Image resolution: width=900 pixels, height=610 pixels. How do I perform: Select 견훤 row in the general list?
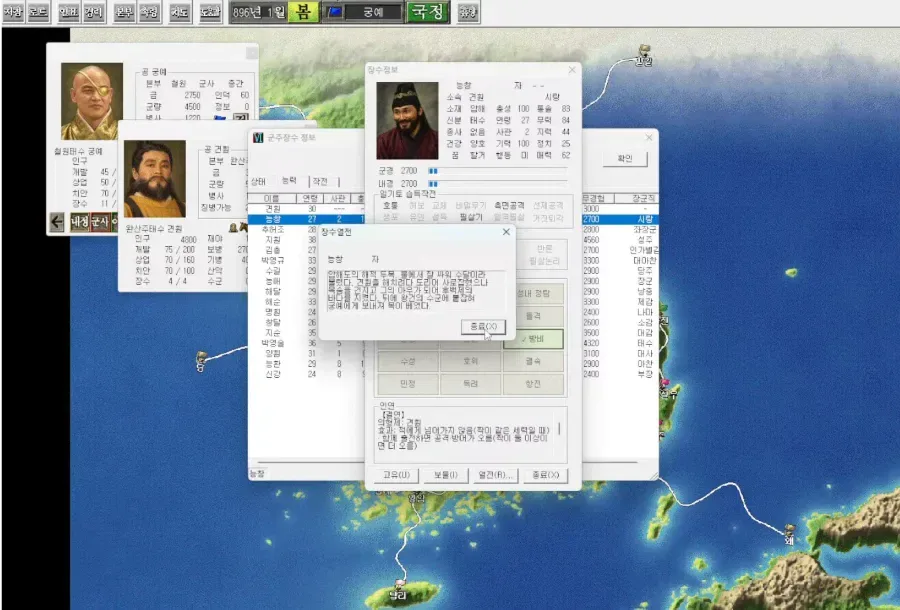point(307,209)
